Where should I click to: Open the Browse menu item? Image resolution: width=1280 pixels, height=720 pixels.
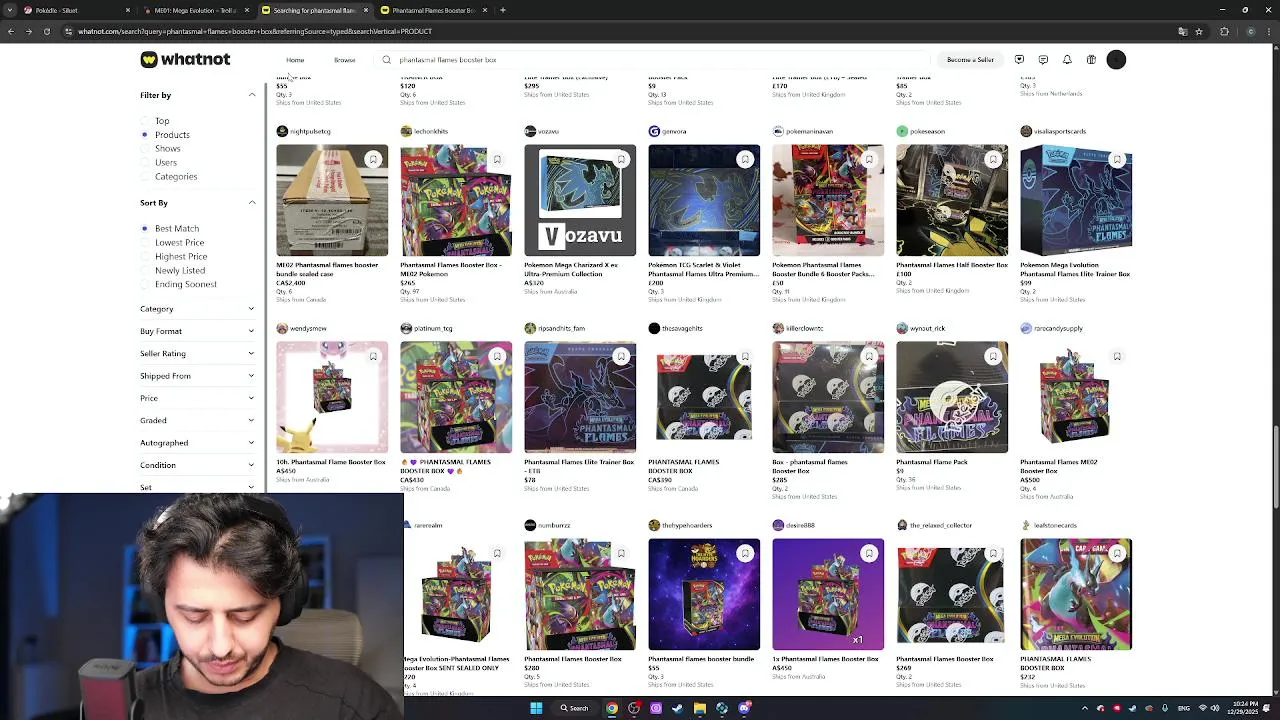point(345,60)
